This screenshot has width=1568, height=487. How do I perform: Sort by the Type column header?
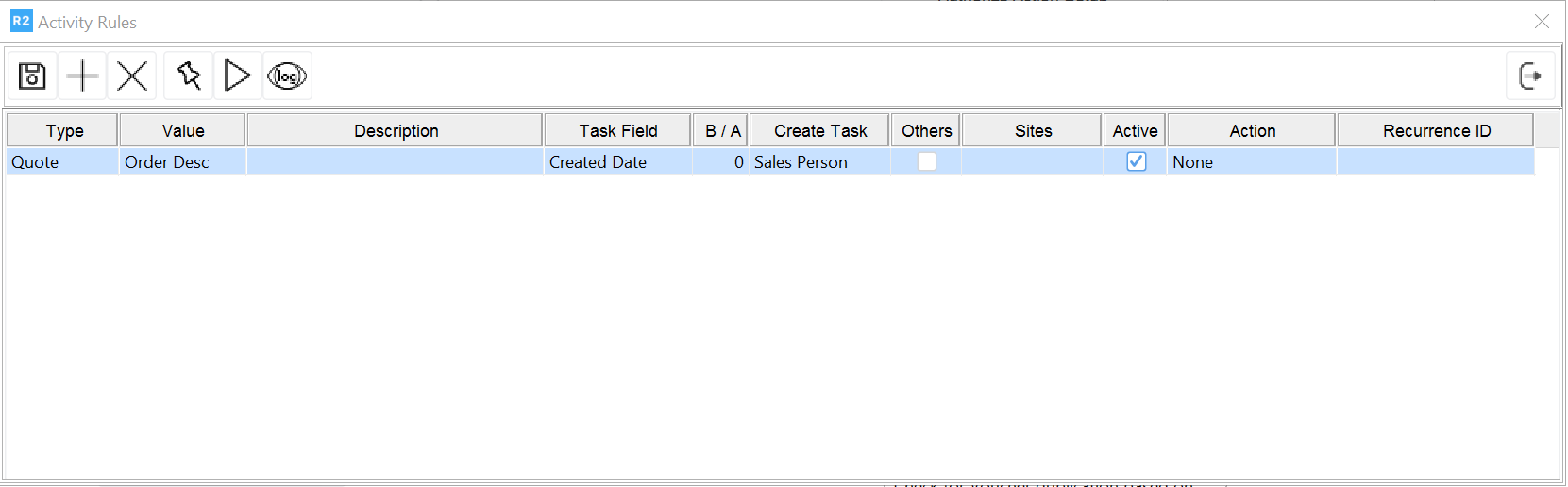tap(64, 130)
